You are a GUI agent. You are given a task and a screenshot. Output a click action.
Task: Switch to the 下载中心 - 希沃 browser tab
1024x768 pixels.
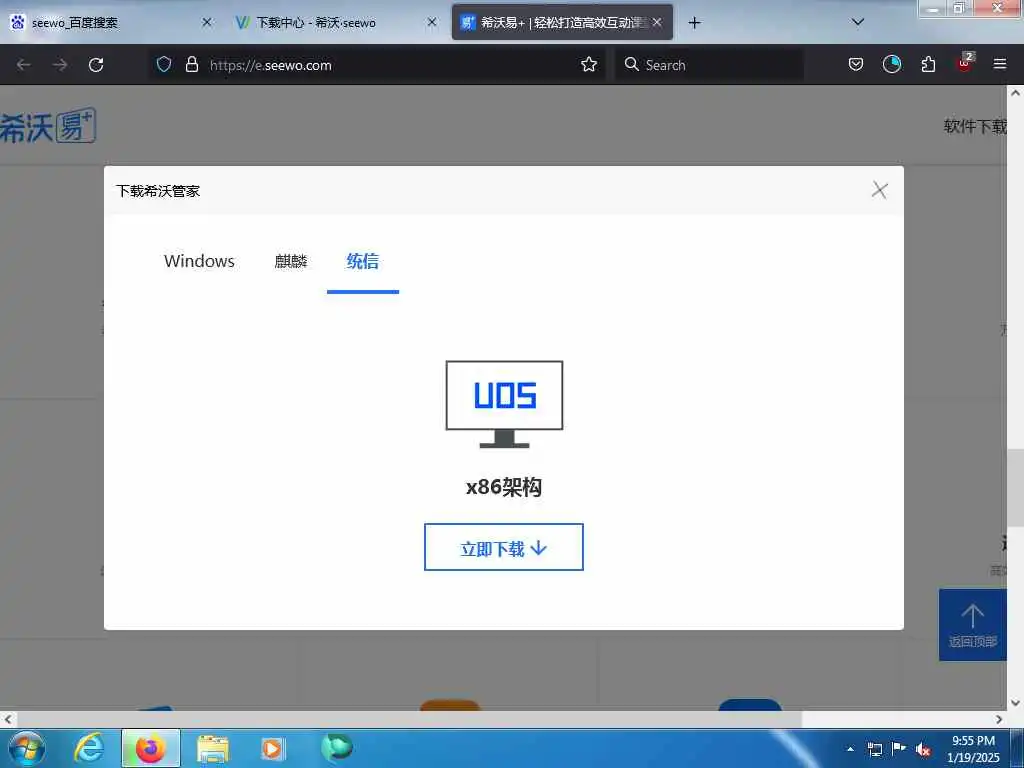(x=336, y=23)
